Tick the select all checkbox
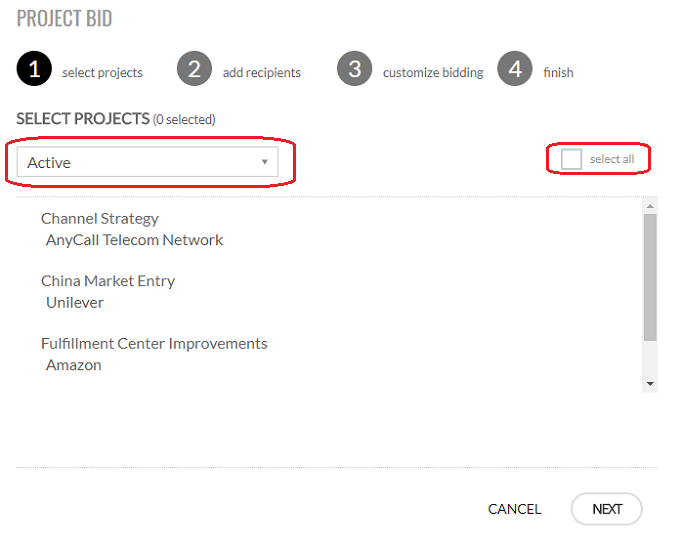The image size is (681, 547). tap(572, 160)
